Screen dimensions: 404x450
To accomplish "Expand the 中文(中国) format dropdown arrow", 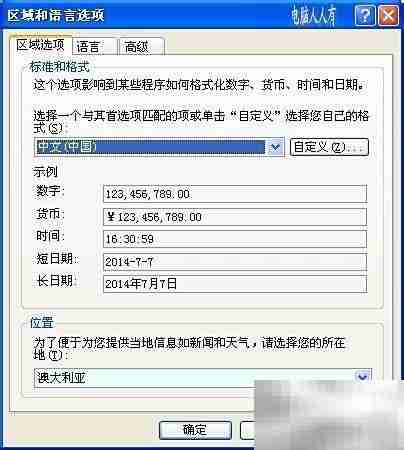I will [x=275, y=147].
